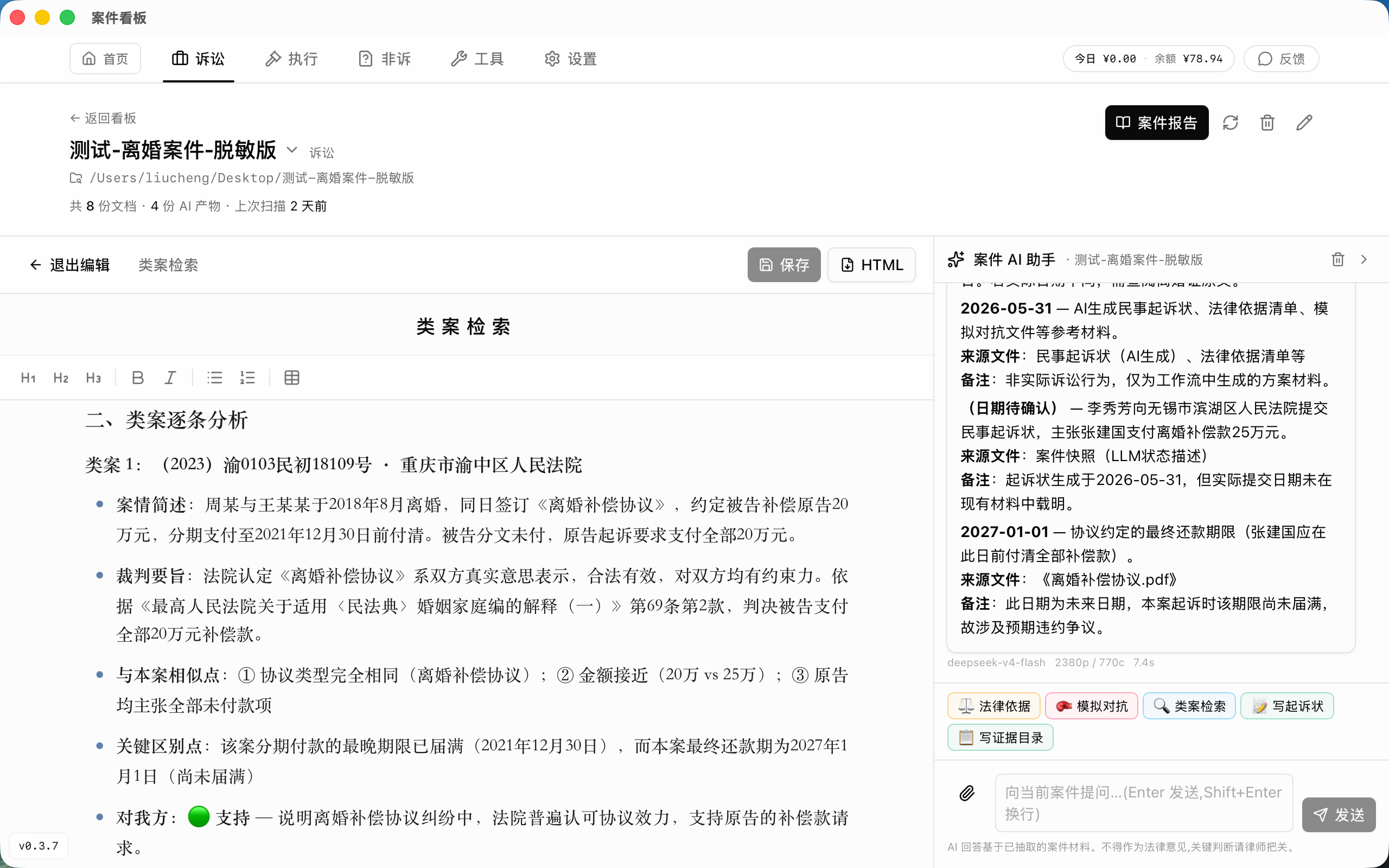Click the balance display 余额 ¥78.94
This screenshot has width=1389, height=868.
[1189, 59]
